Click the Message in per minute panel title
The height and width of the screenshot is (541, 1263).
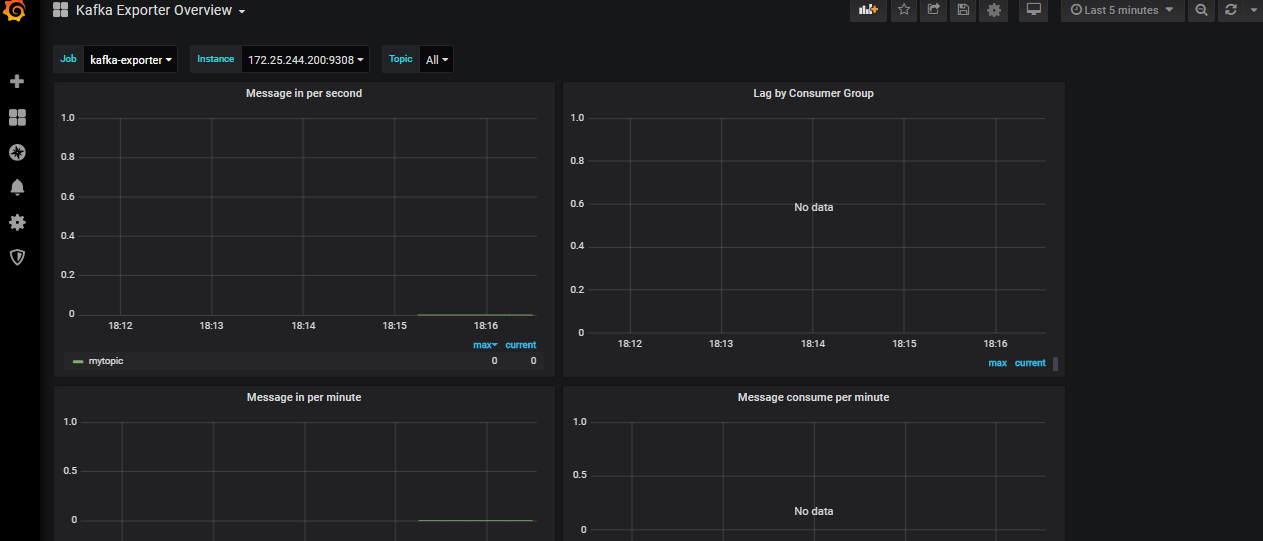[x=304, y=397]
